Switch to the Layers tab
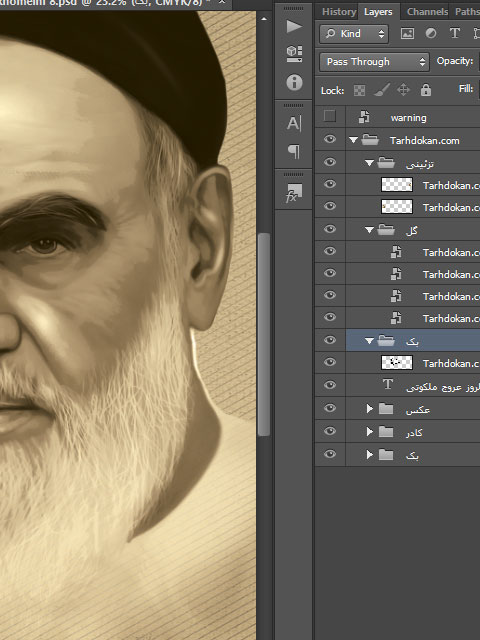The image size is (480, 640). pyautogui.click(x=378, y=12)
